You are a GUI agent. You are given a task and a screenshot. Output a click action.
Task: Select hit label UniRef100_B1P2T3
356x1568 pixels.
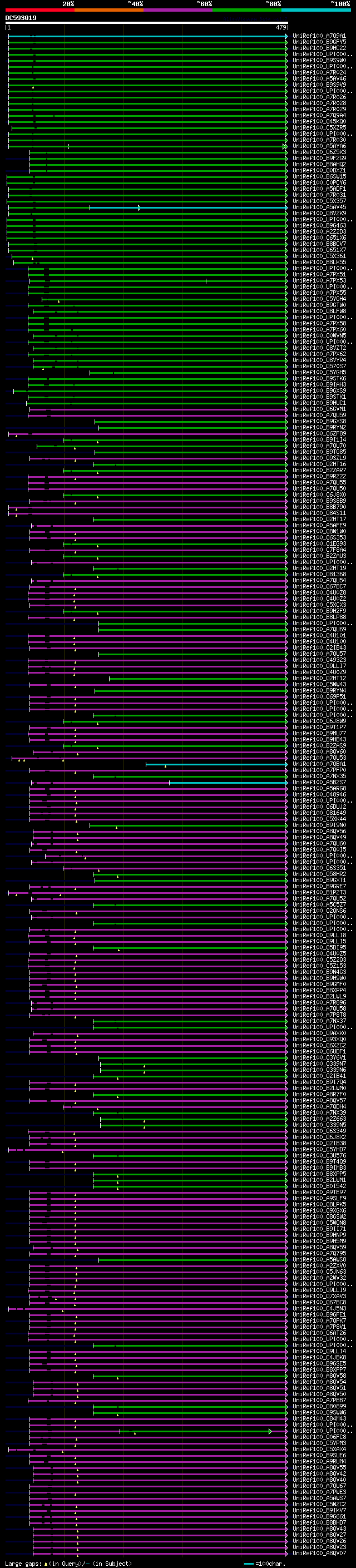(x=319, y=893)
